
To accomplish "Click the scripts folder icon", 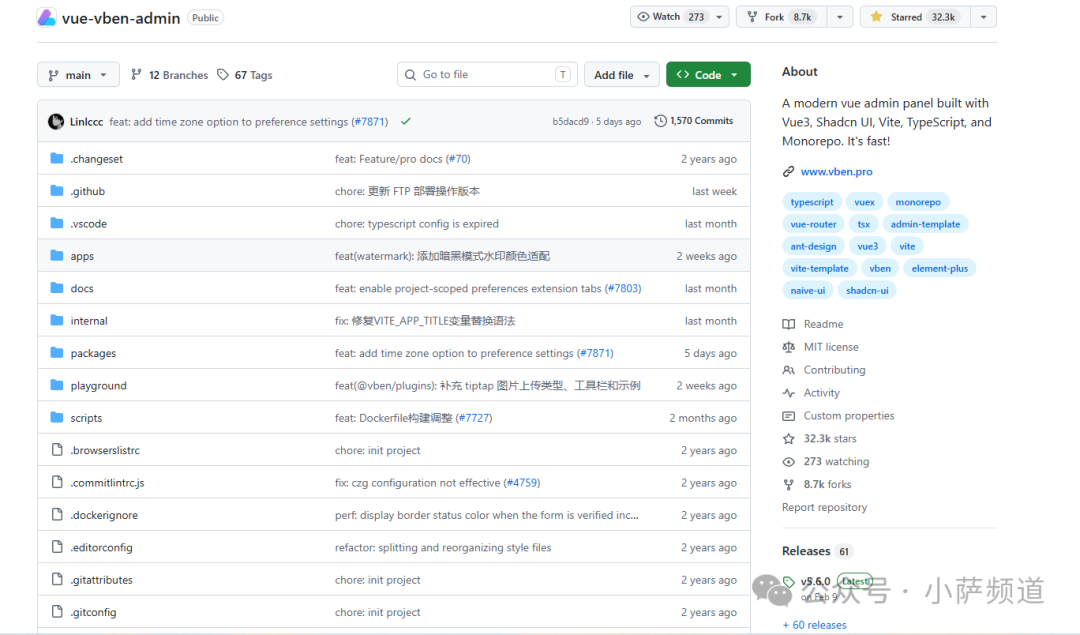I will (57, 417).
